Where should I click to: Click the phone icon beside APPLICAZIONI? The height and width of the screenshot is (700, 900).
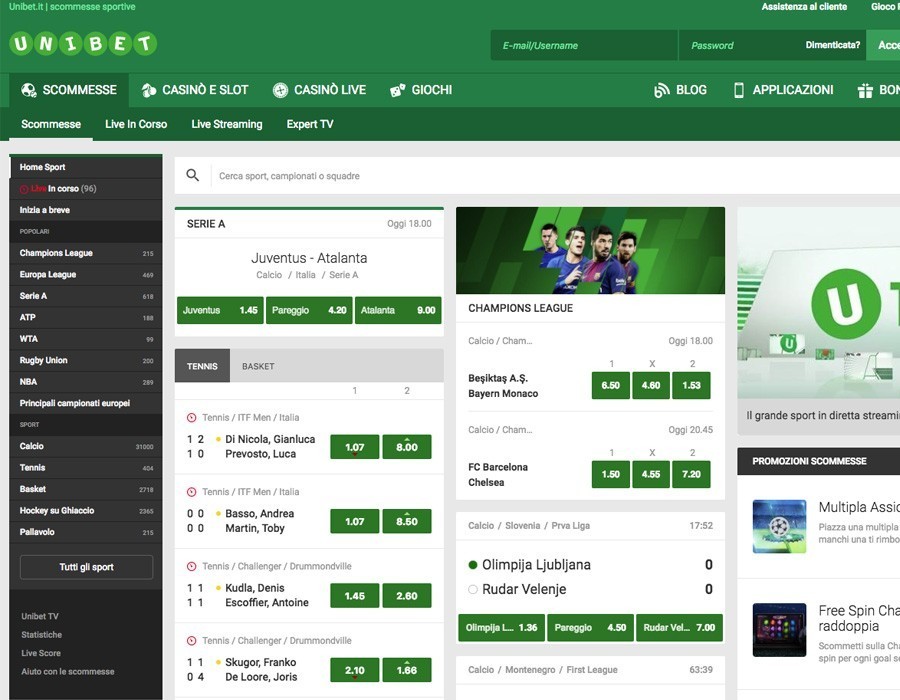[739, 90]
